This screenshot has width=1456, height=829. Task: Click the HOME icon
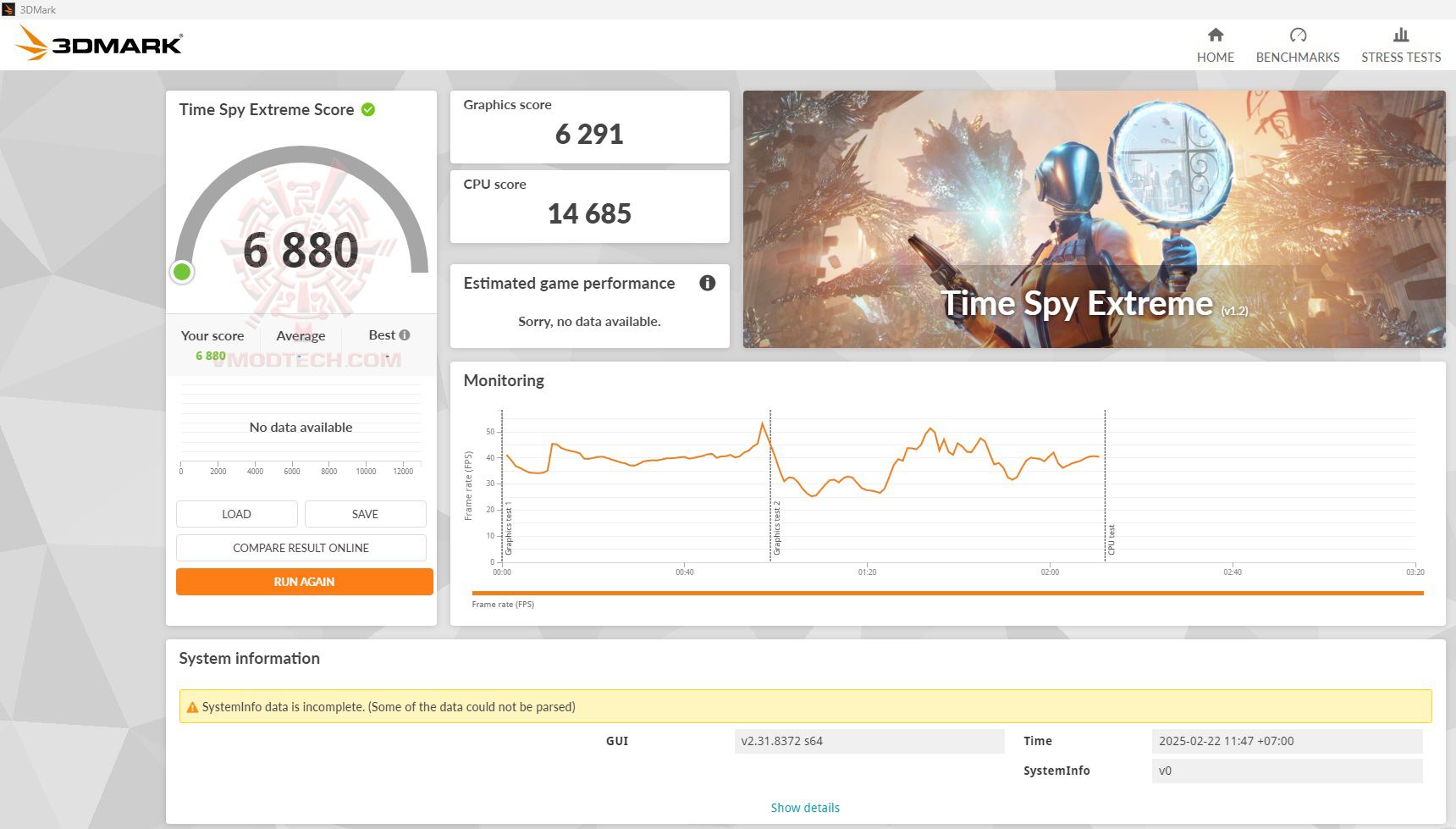[1216, 36]
